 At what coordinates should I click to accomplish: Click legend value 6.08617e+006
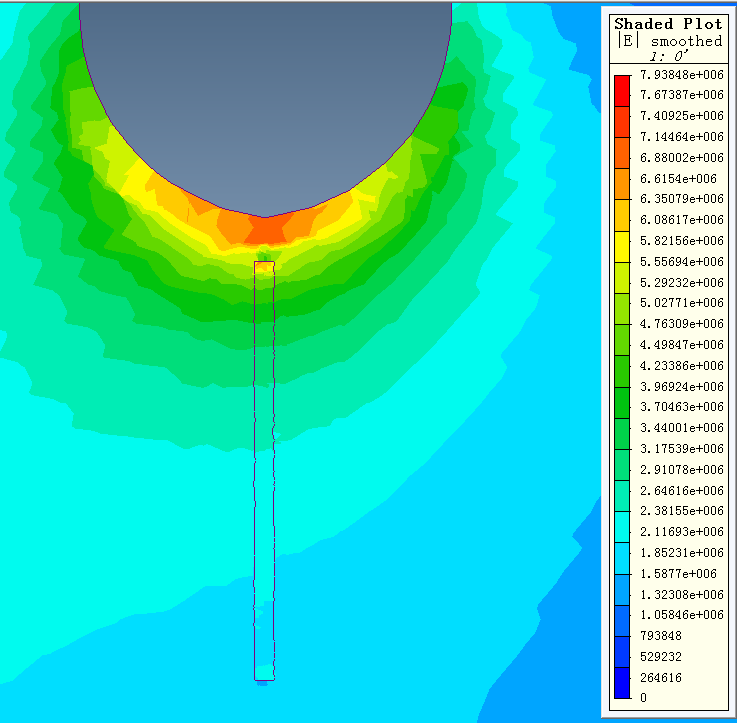(682, 220)
